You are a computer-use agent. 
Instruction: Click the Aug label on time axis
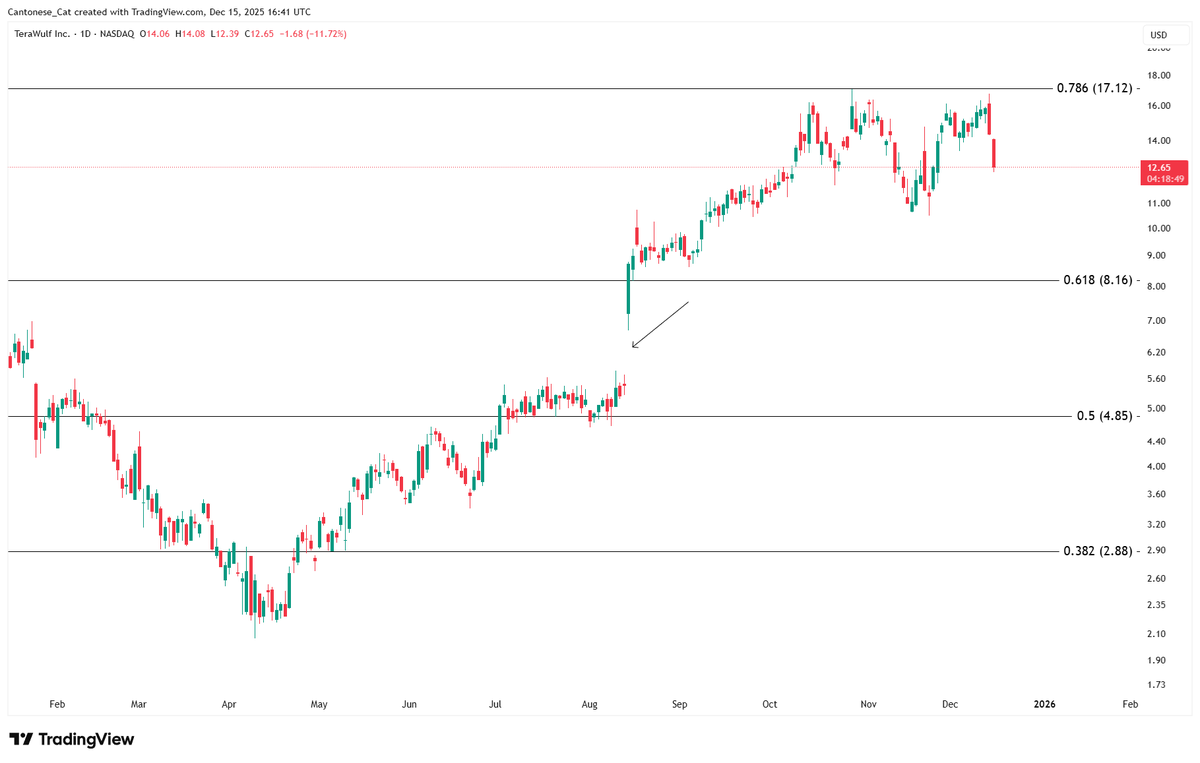(x=589, y=704)
